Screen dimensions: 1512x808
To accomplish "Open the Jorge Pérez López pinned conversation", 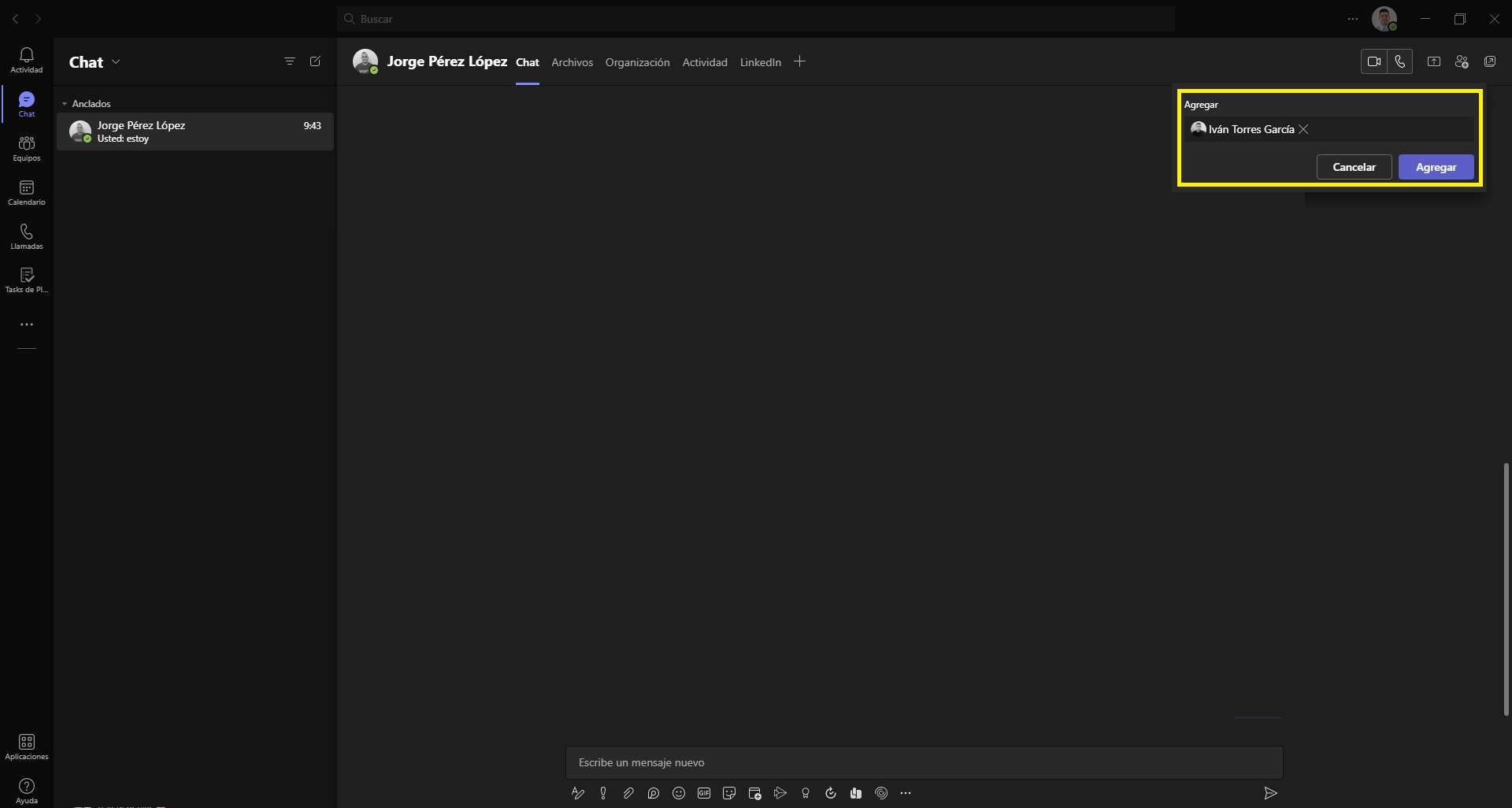I will coord(195,132).
